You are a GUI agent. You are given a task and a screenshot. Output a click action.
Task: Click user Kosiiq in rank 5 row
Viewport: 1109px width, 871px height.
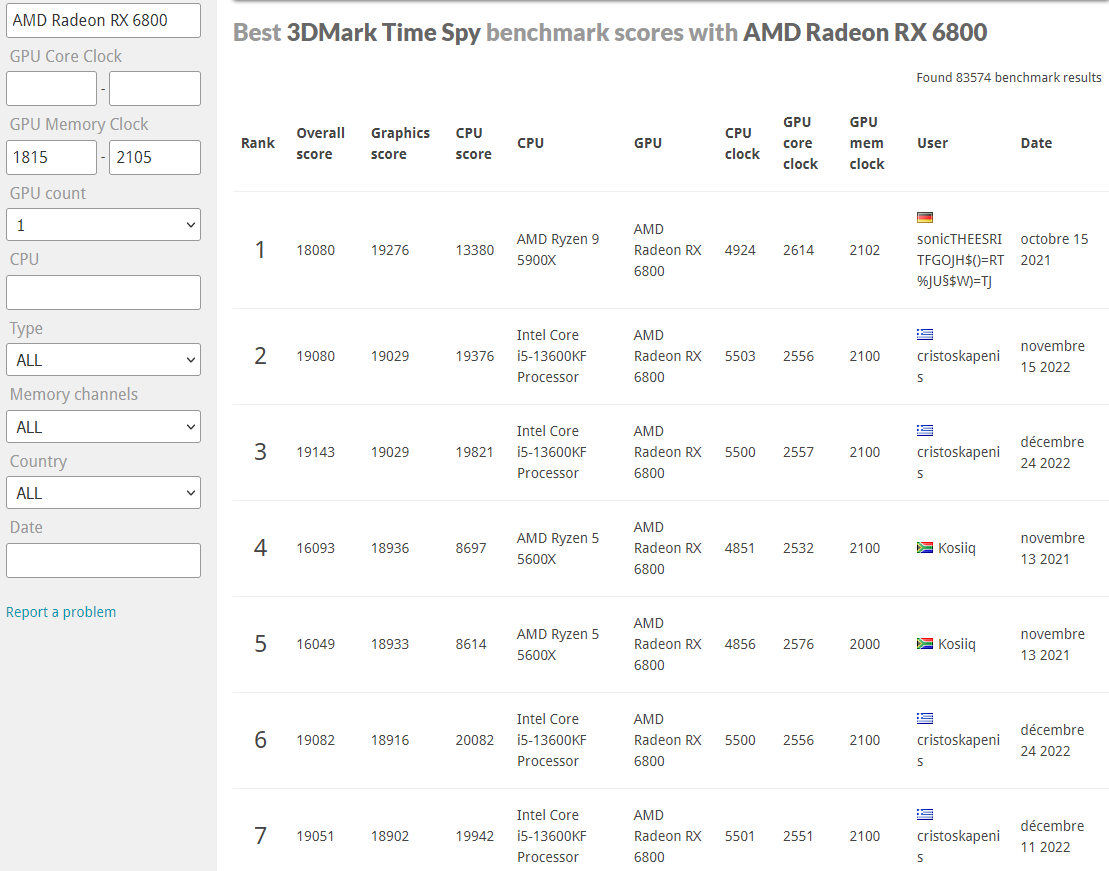click(x=956, y=644)
